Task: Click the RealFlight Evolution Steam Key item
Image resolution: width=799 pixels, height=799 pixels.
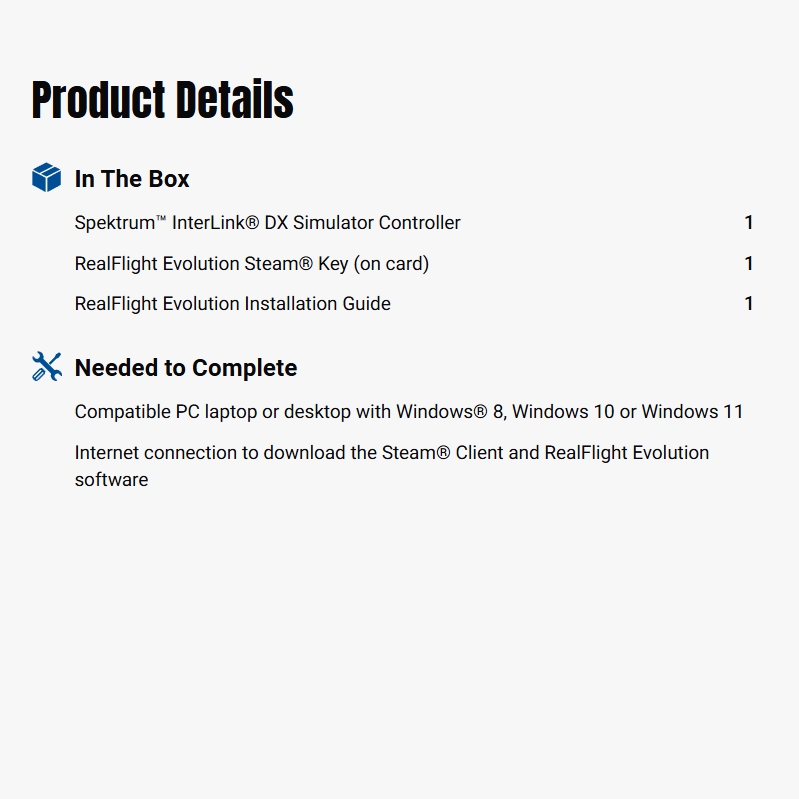Action: pyautogui.click(x=251, y=264)
